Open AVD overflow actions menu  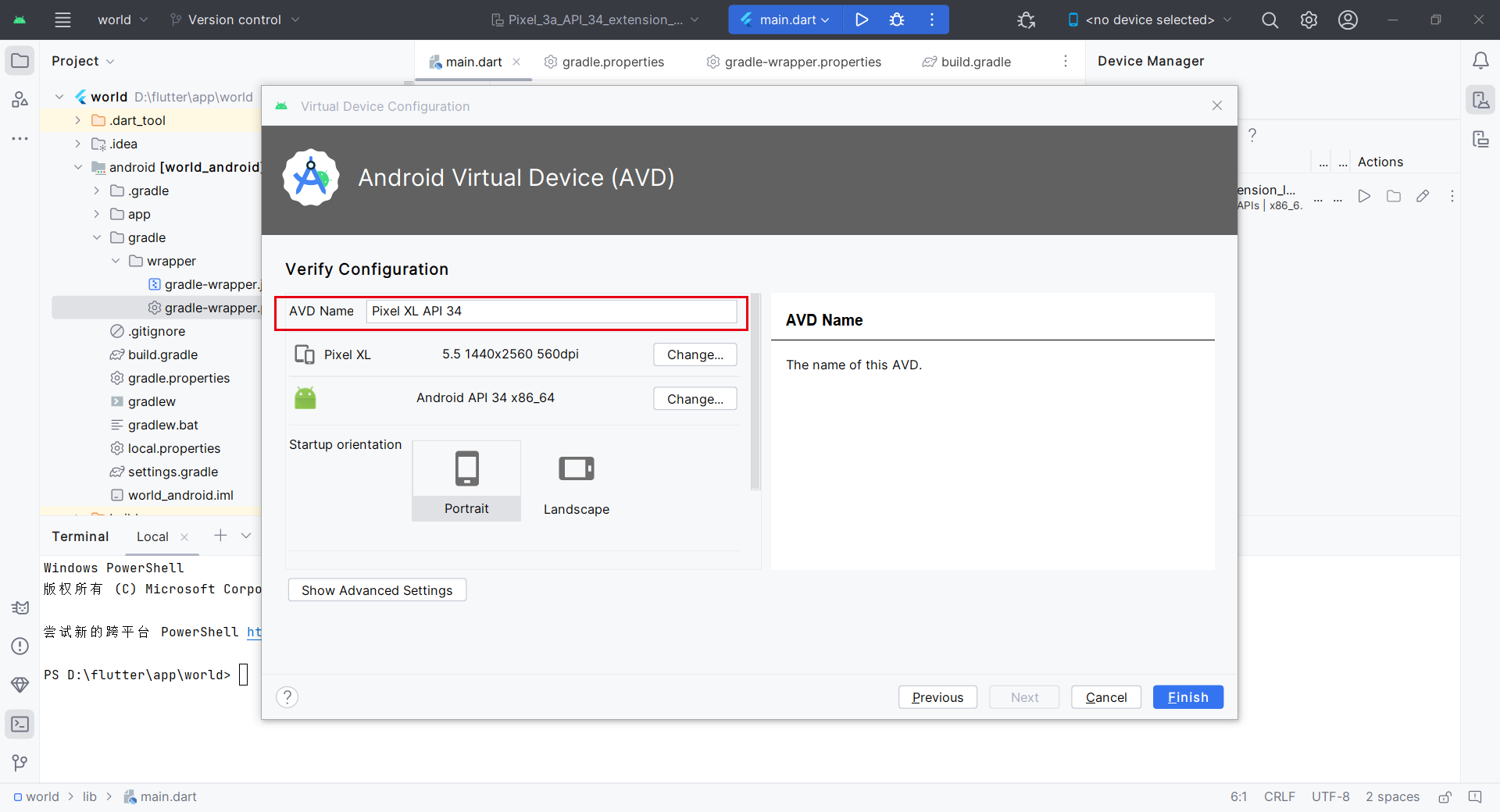click(1452, 196)
